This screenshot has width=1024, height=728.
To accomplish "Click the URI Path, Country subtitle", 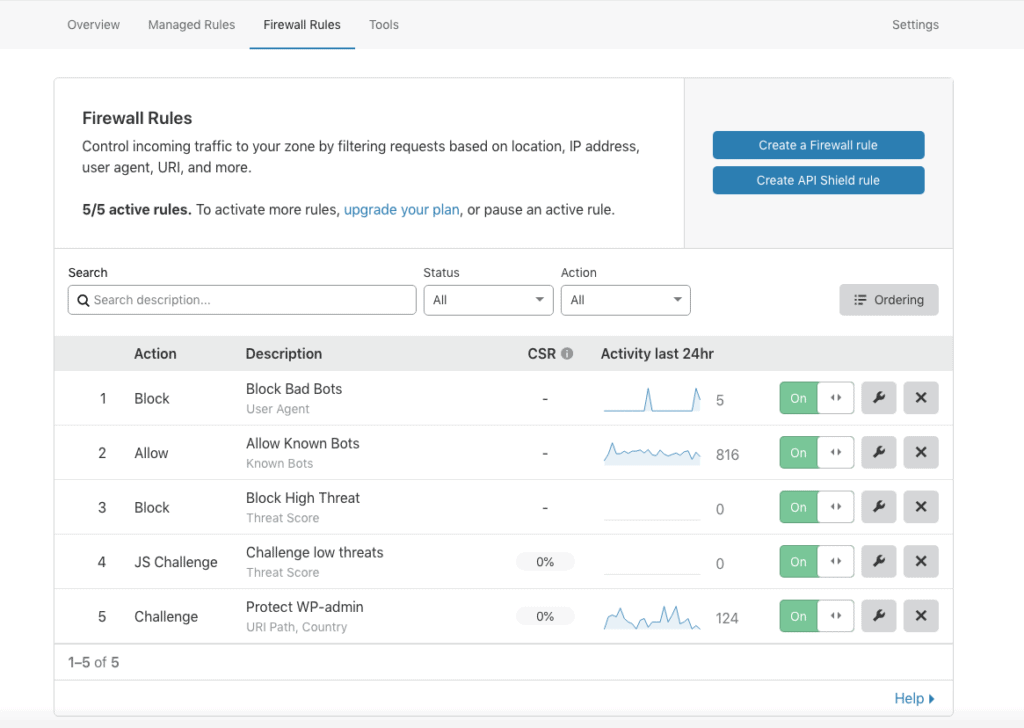I will point(296,627).
